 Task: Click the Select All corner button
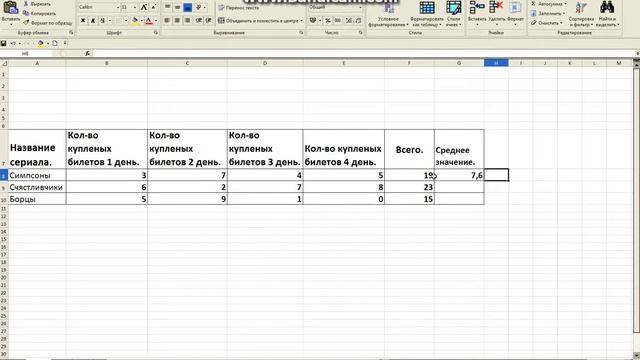pos(4,63)
